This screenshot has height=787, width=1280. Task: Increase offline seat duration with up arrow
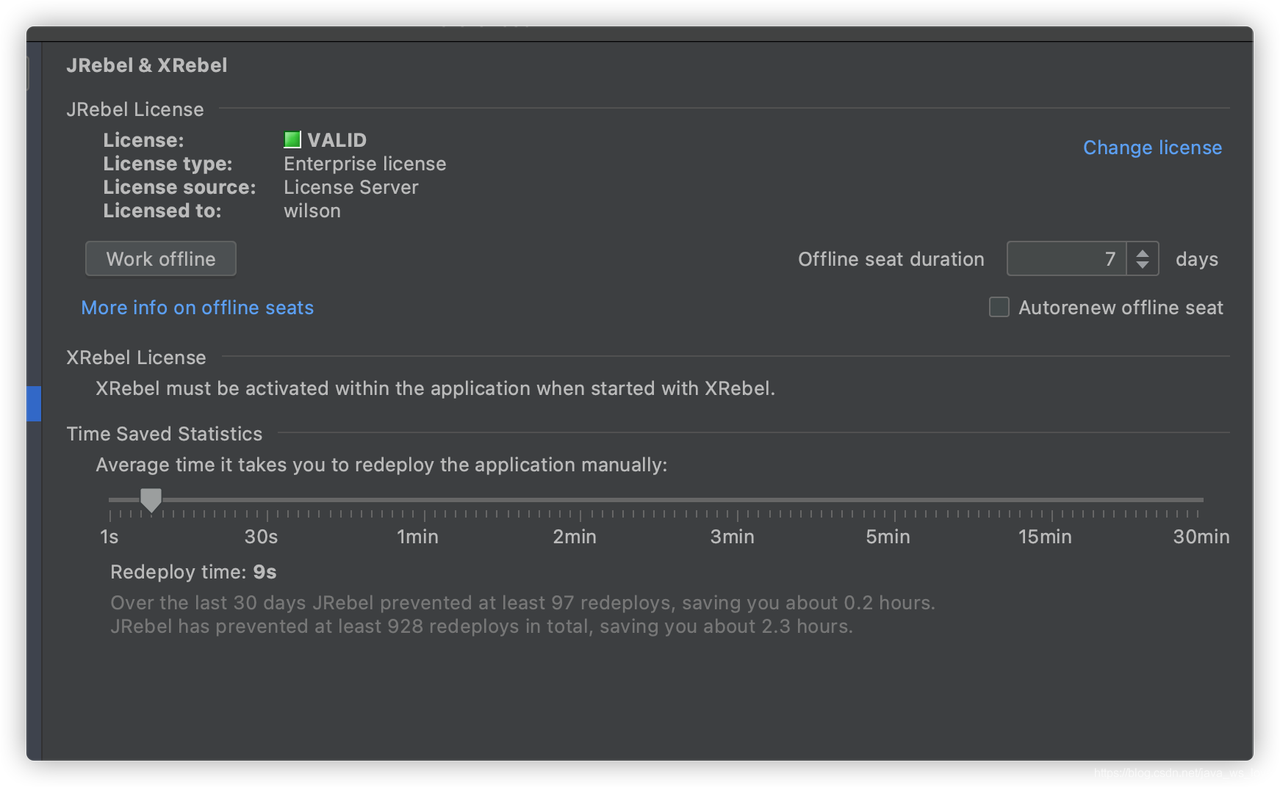[1143, 252]
